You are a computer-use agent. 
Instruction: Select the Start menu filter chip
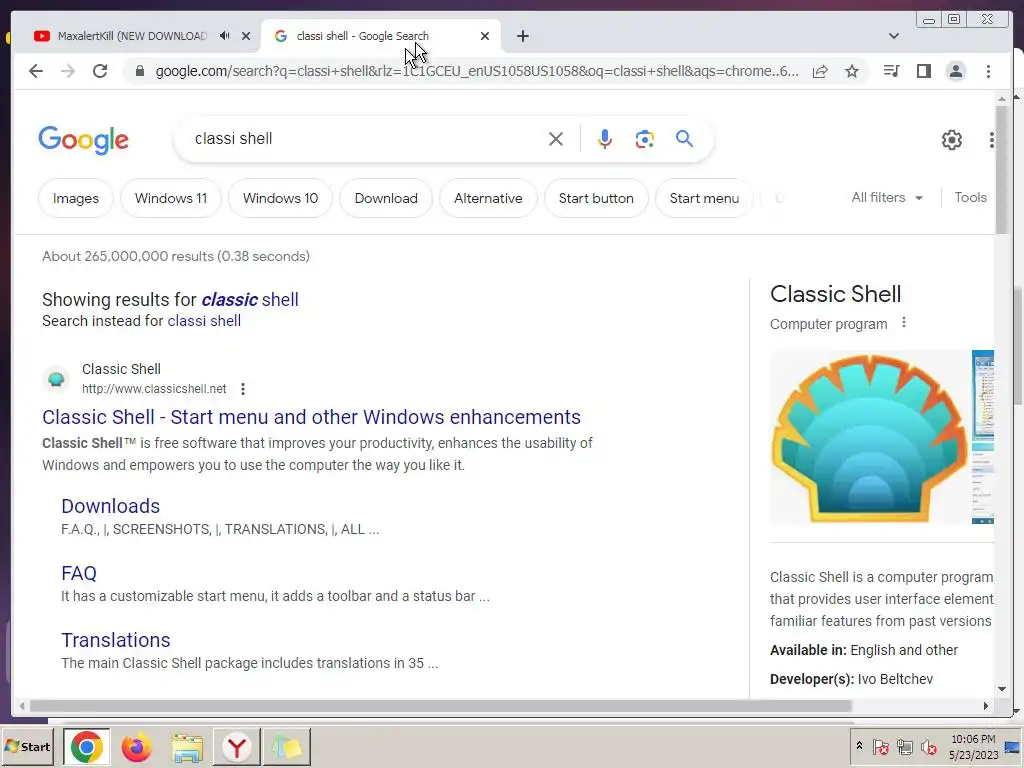point(704,198)
